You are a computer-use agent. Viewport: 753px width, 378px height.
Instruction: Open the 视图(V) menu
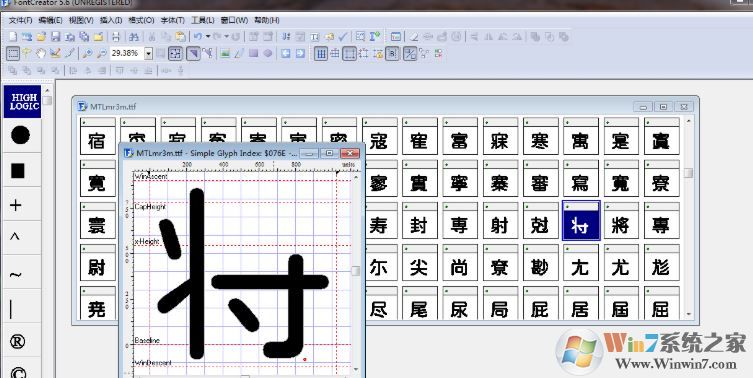[x=81, y=20]
